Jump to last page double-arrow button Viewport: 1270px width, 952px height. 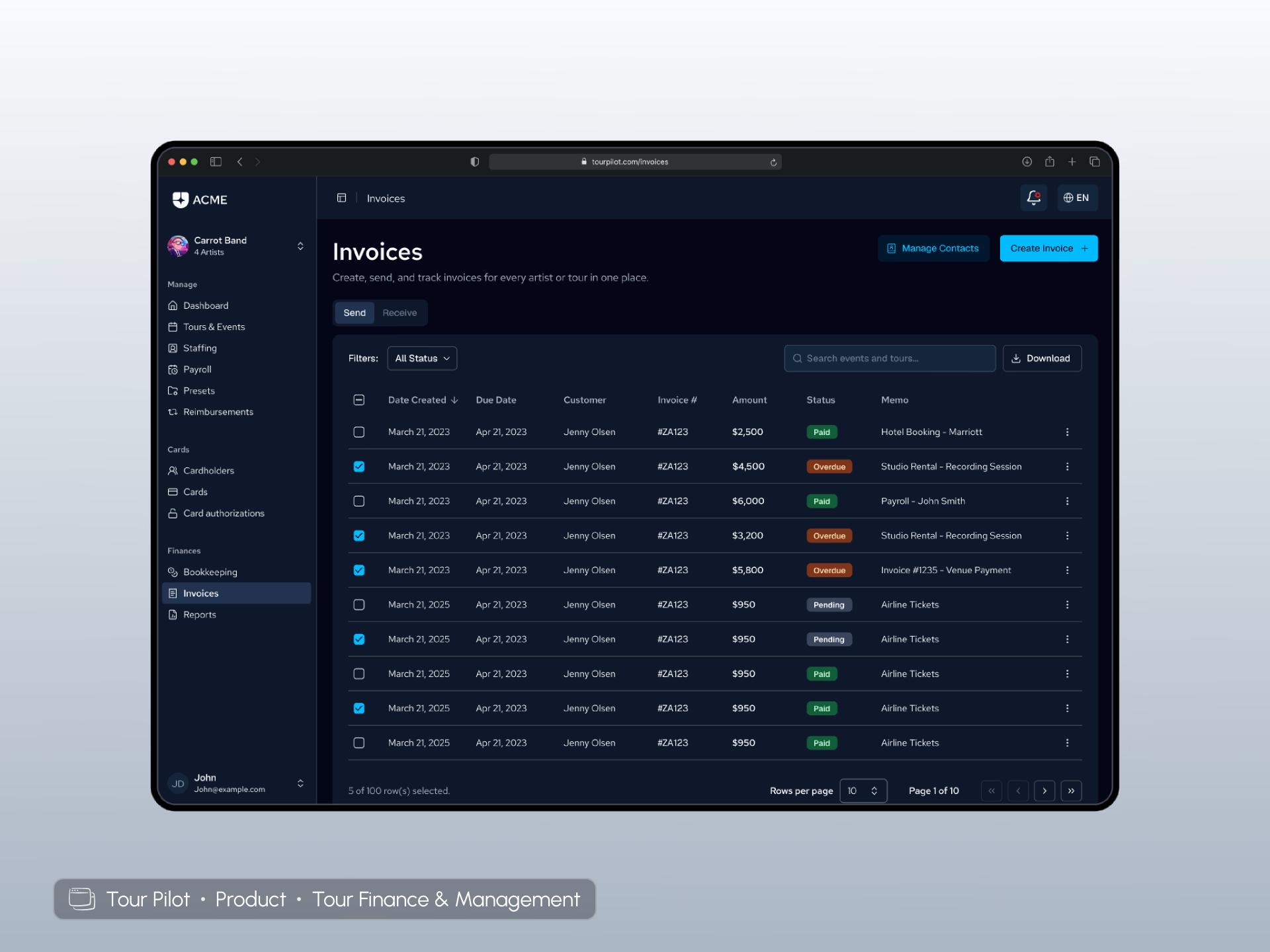click(1071, 791)
